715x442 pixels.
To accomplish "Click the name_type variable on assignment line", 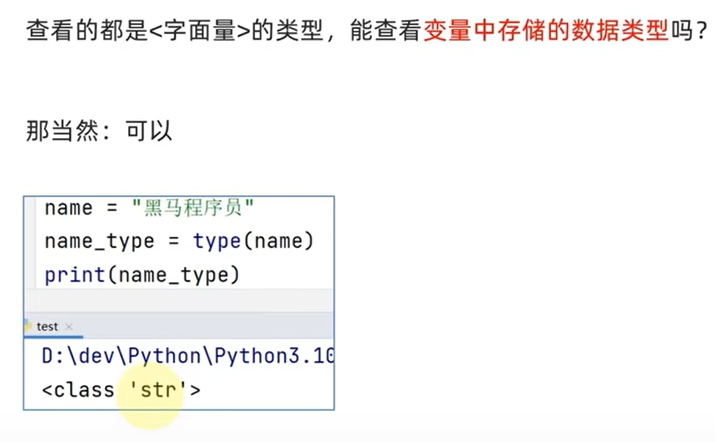I will tap(99, 241).
